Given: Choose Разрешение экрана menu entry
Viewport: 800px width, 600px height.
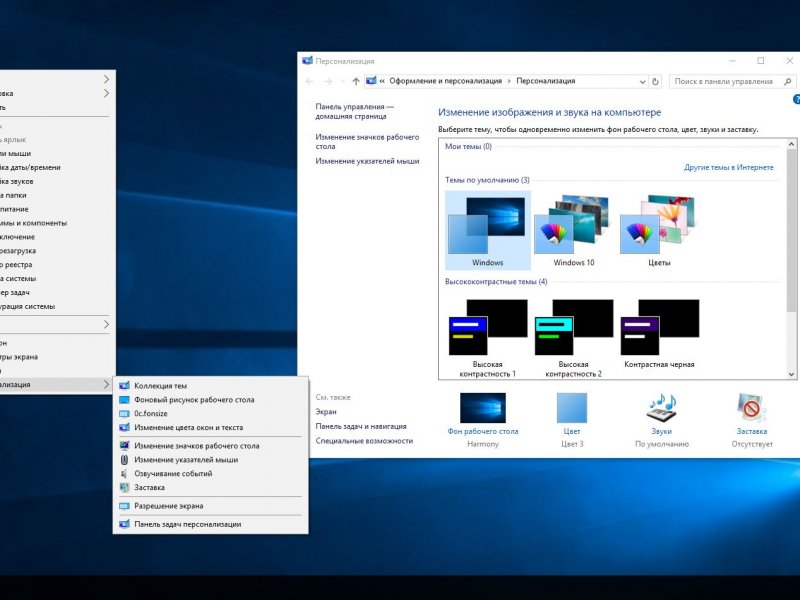Looking at the screenshot, I should pyautogui.click(x=210, y=506).
